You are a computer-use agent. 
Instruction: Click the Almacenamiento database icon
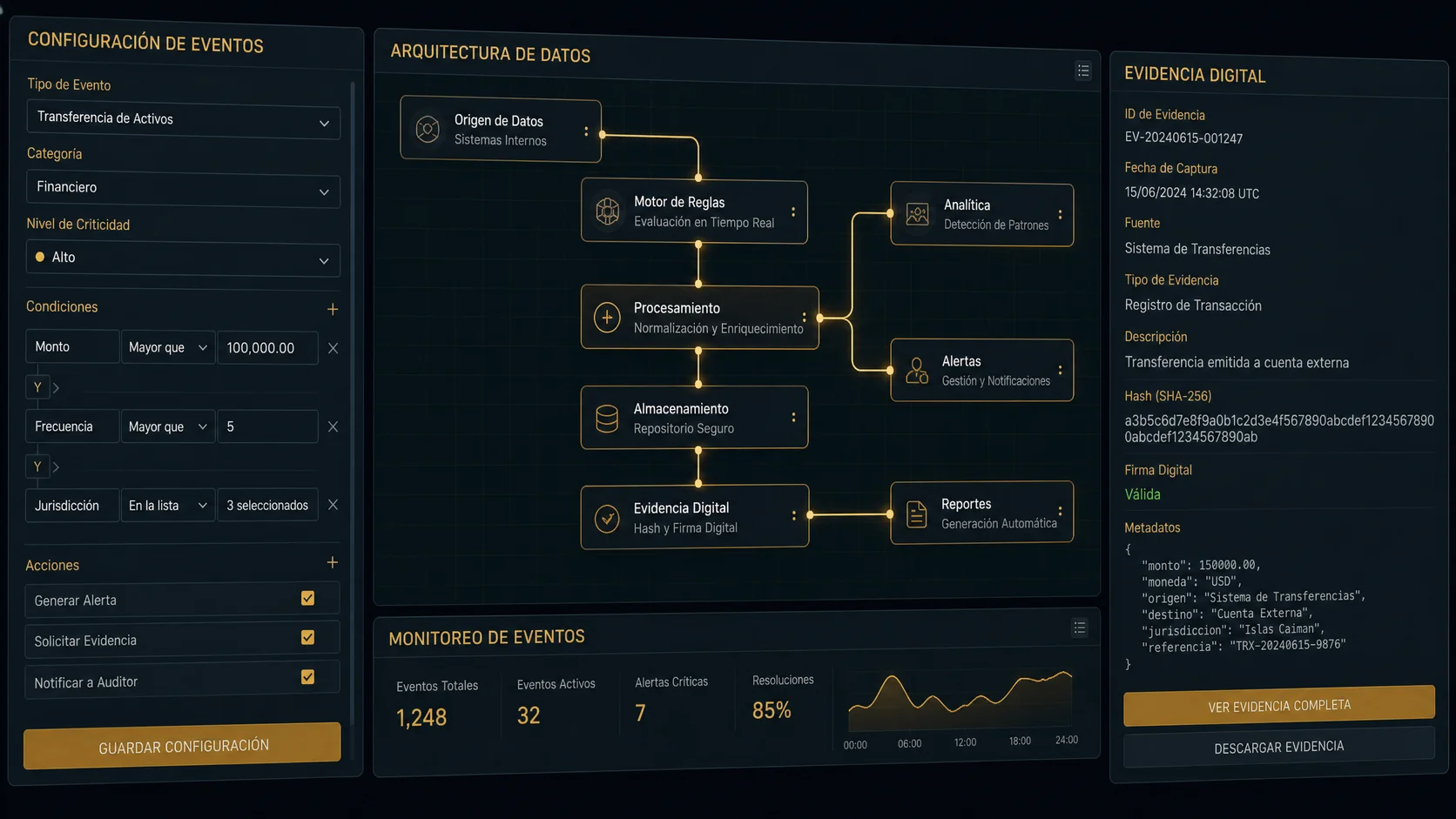pos(607,419)
